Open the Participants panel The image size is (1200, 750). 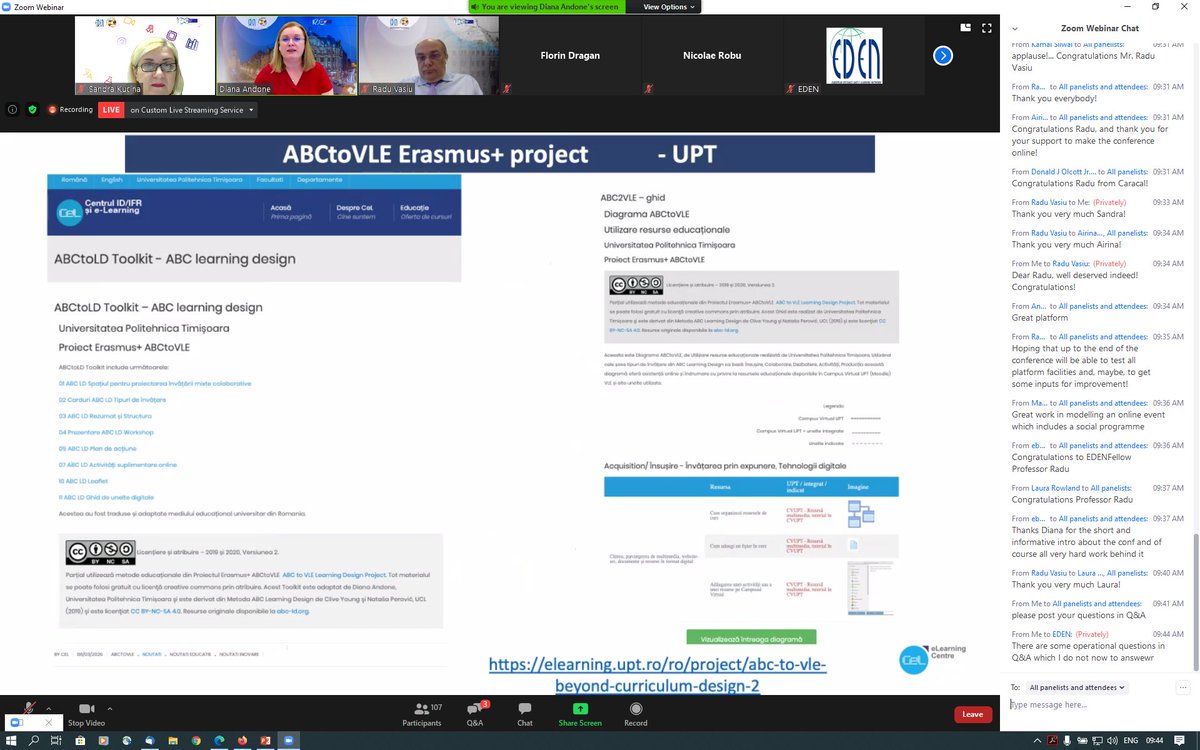(x=422, y=714)
